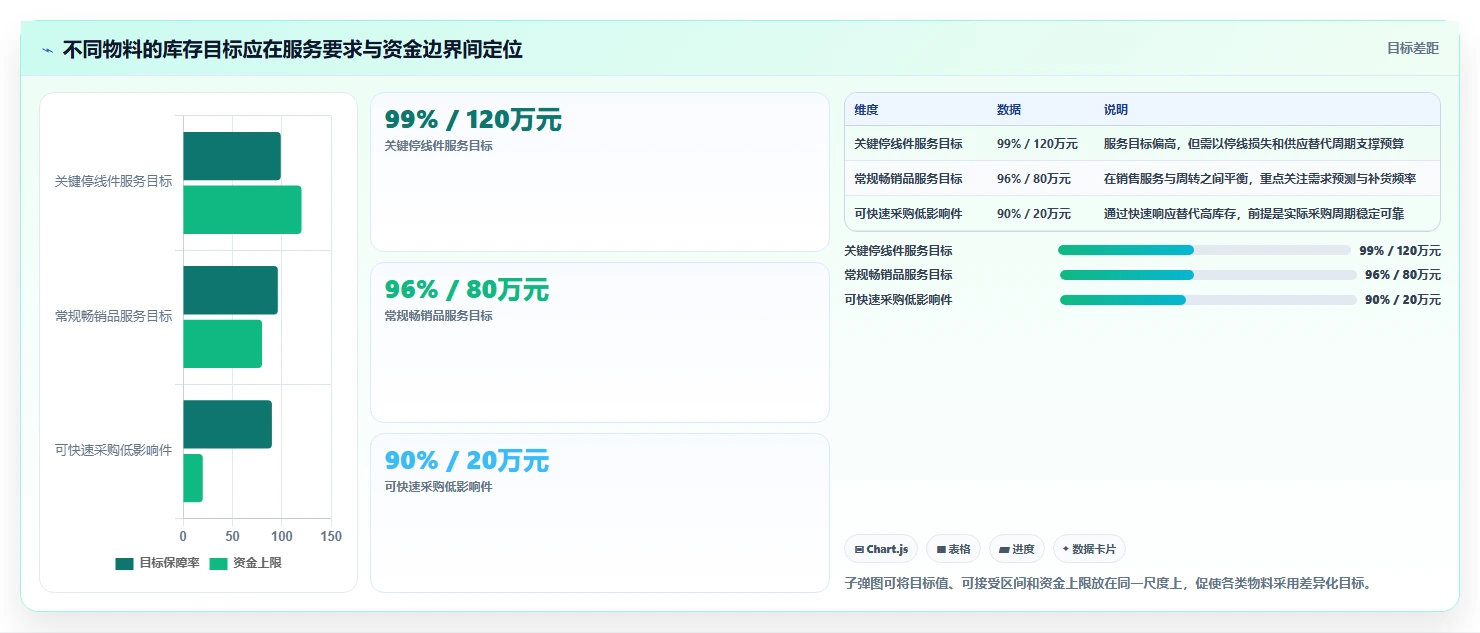The width and height of the screenshot is (1480, 633).
Task: Click progress row label 常规畅销品服务目标
Action: click(898, 275)
